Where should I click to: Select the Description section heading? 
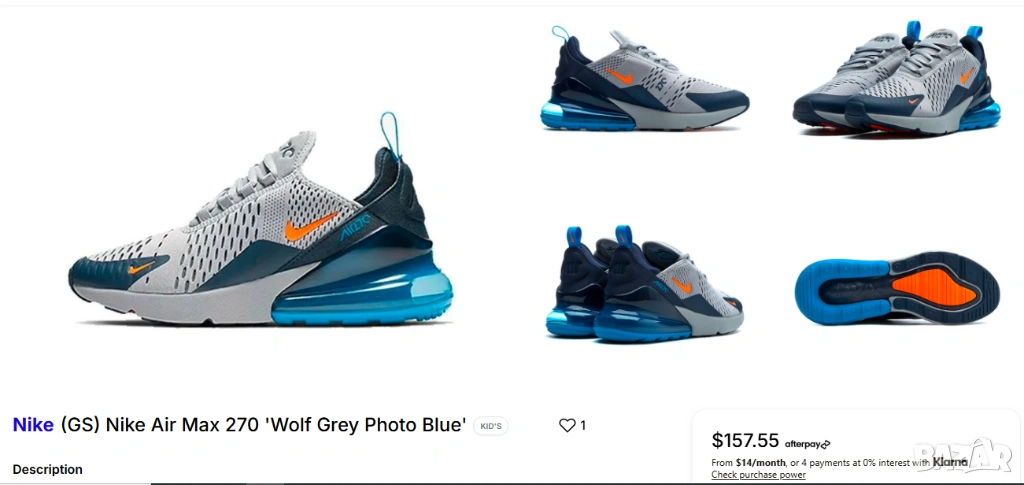click(x=48, y=469)
